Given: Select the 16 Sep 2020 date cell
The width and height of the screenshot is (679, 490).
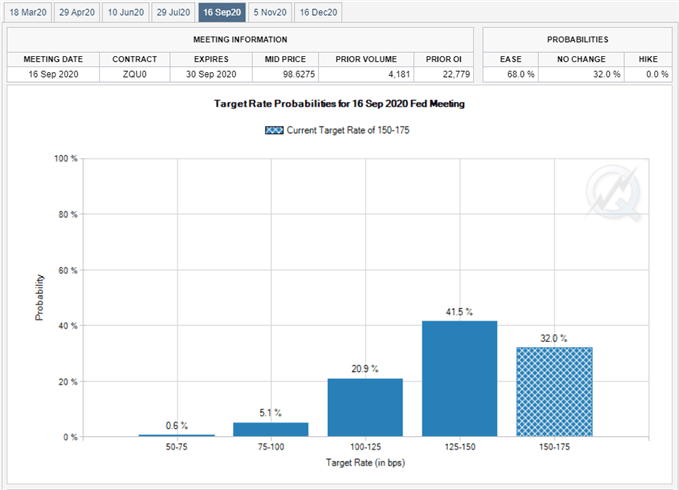Looking at the screenshot, I should pos(53,74).
